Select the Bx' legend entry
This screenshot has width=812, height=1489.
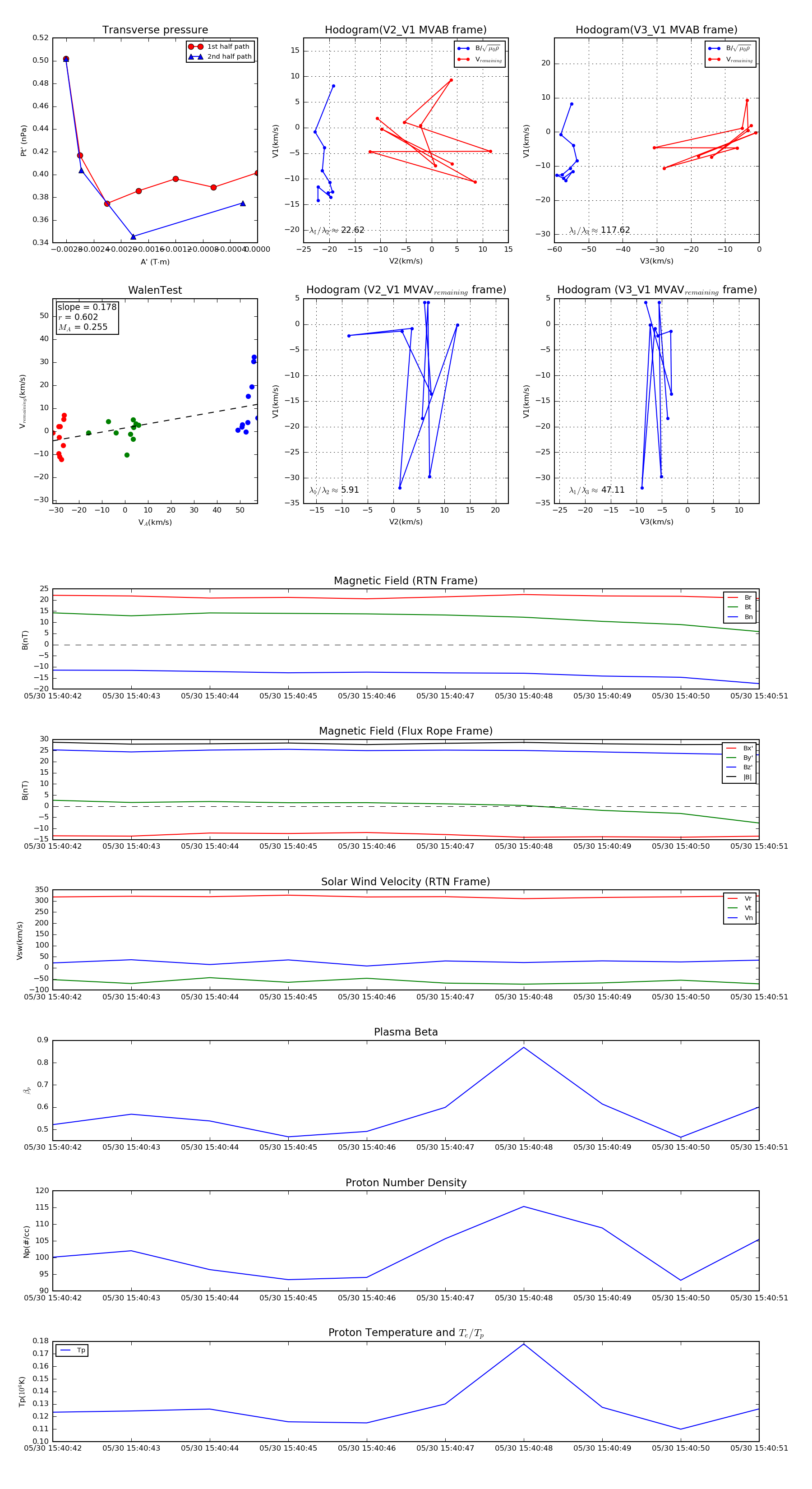click(739, 748)
